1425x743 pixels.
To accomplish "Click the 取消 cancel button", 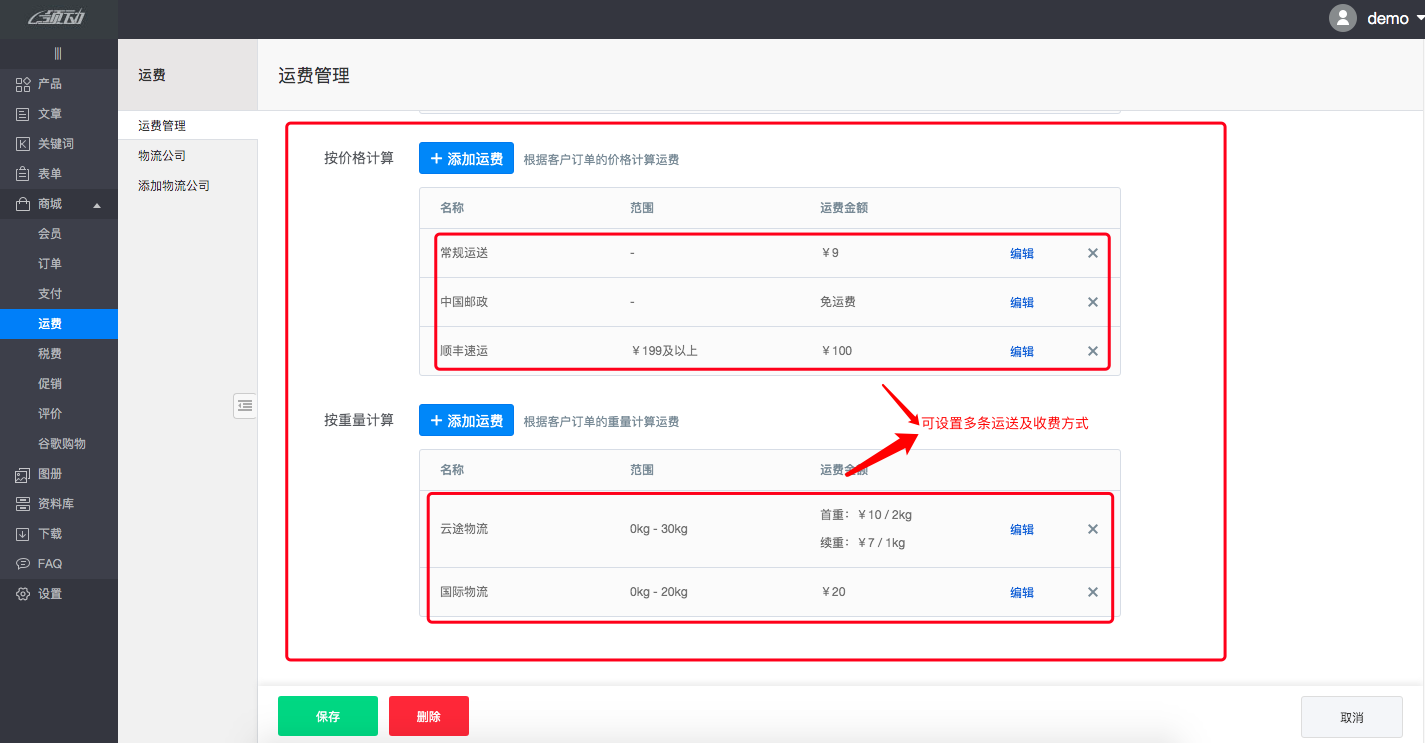I will tap(1351, 717).
